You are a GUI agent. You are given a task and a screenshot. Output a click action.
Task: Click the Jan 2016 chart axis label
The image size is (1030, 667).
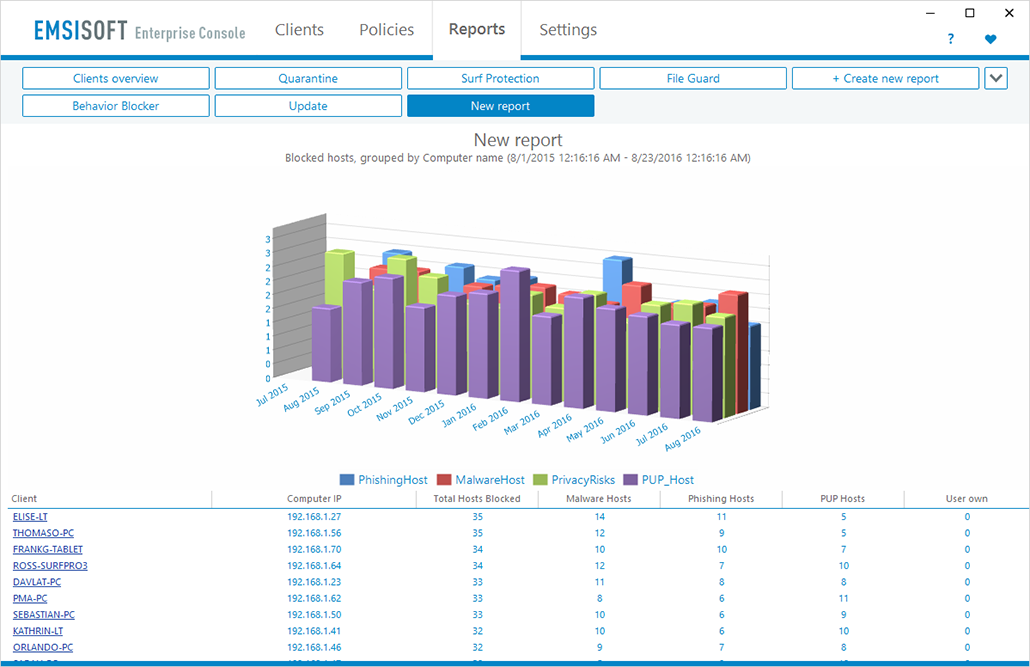click(x=459, y=415)
